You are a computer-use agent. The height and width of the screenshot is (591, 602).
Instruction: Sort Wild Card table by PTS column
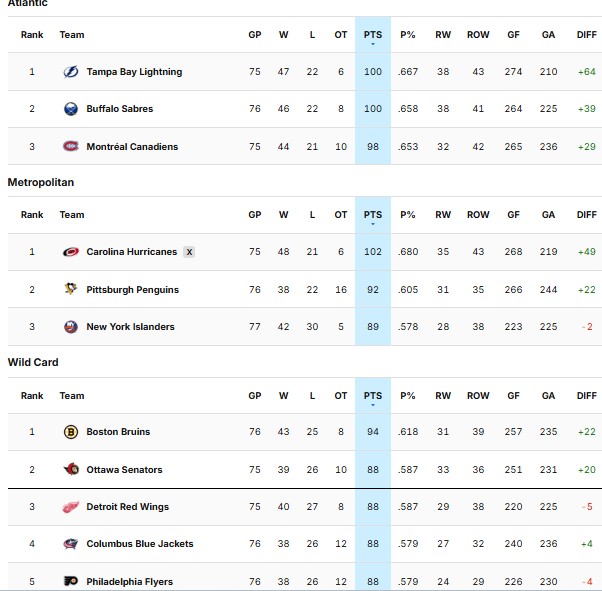[x=372, y=396]
